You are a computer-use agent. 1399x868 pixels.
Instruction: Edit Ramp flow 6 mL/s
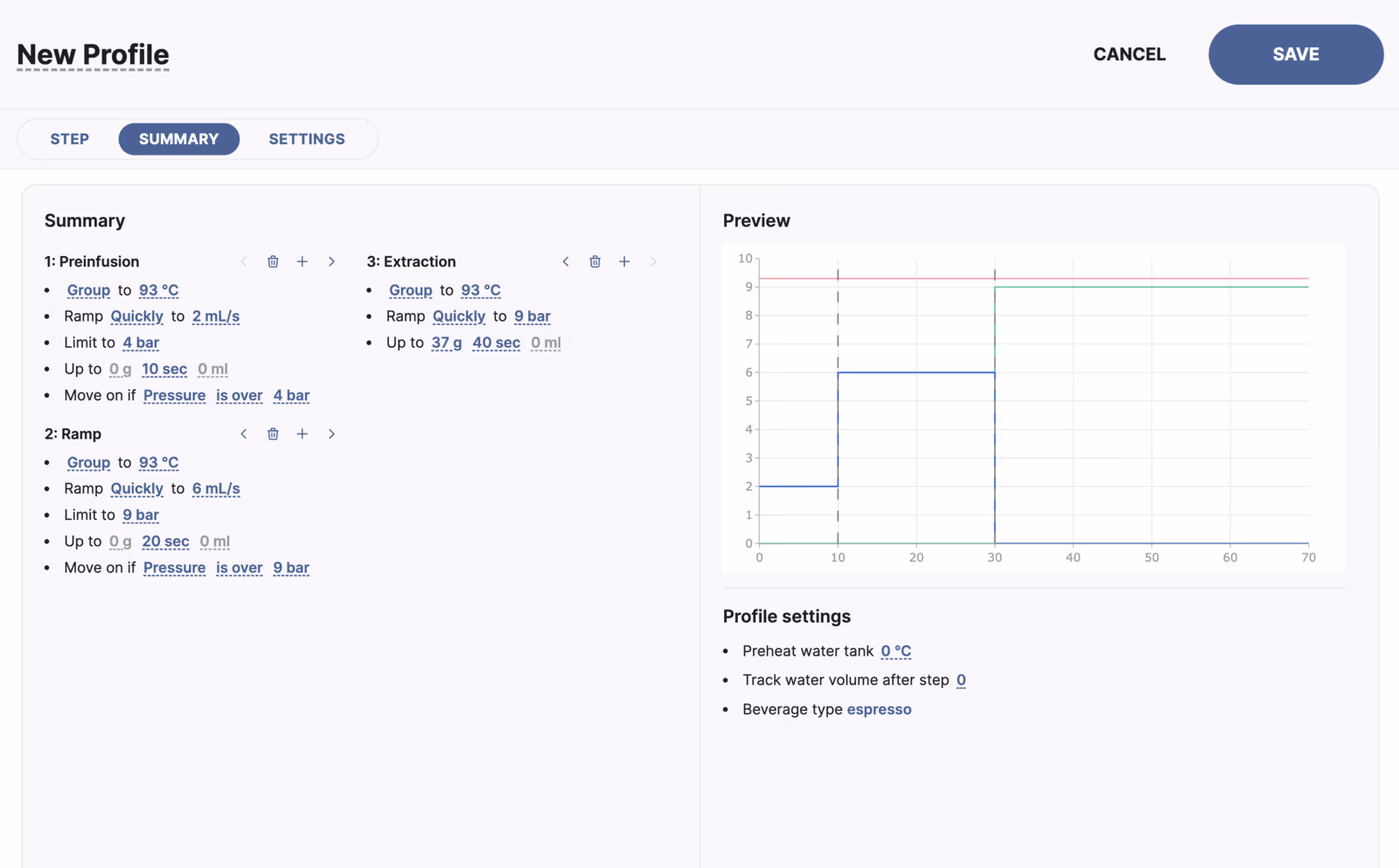coord(216,489)
